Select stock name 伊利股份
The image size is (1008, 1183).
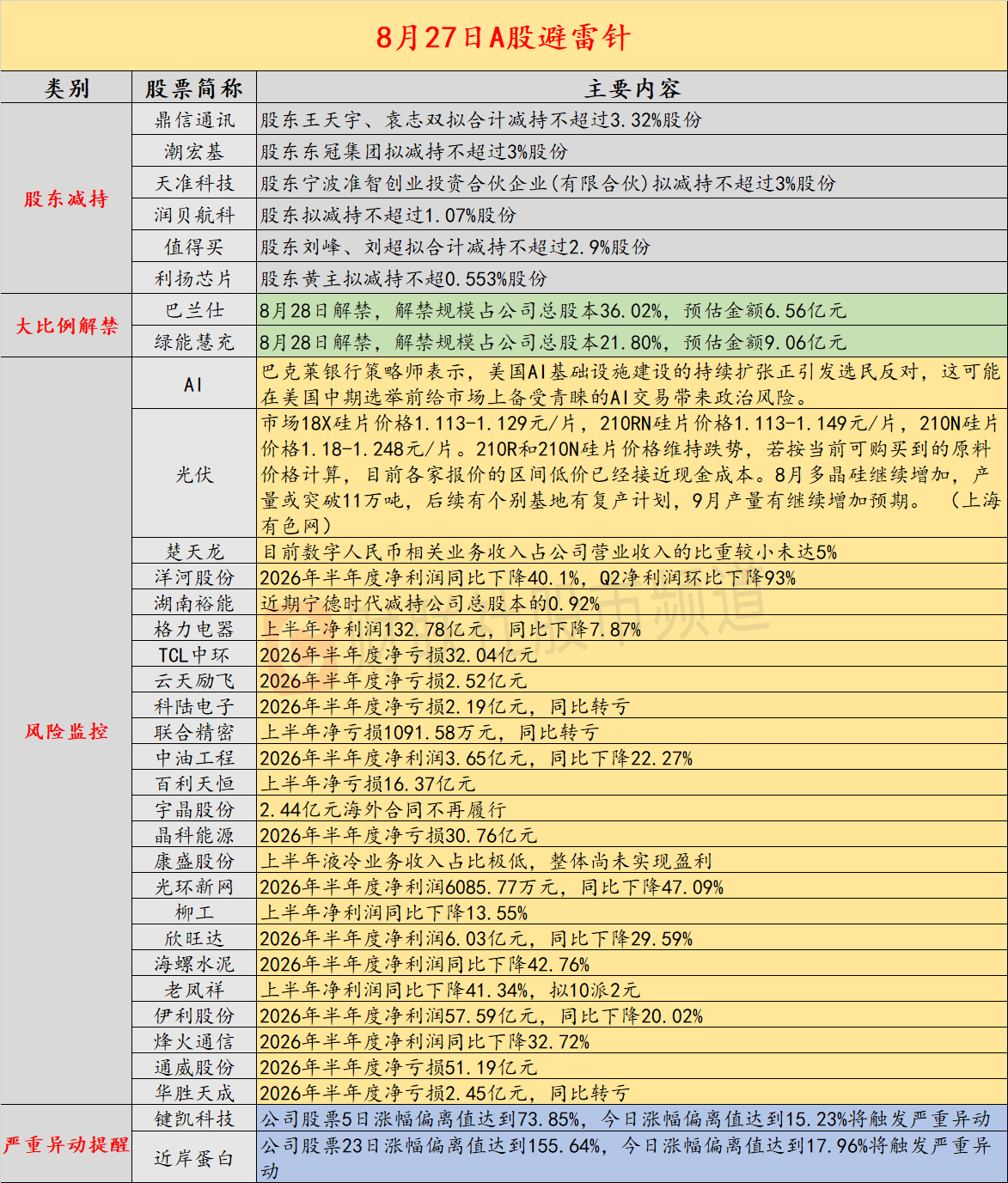point(194,1015)
